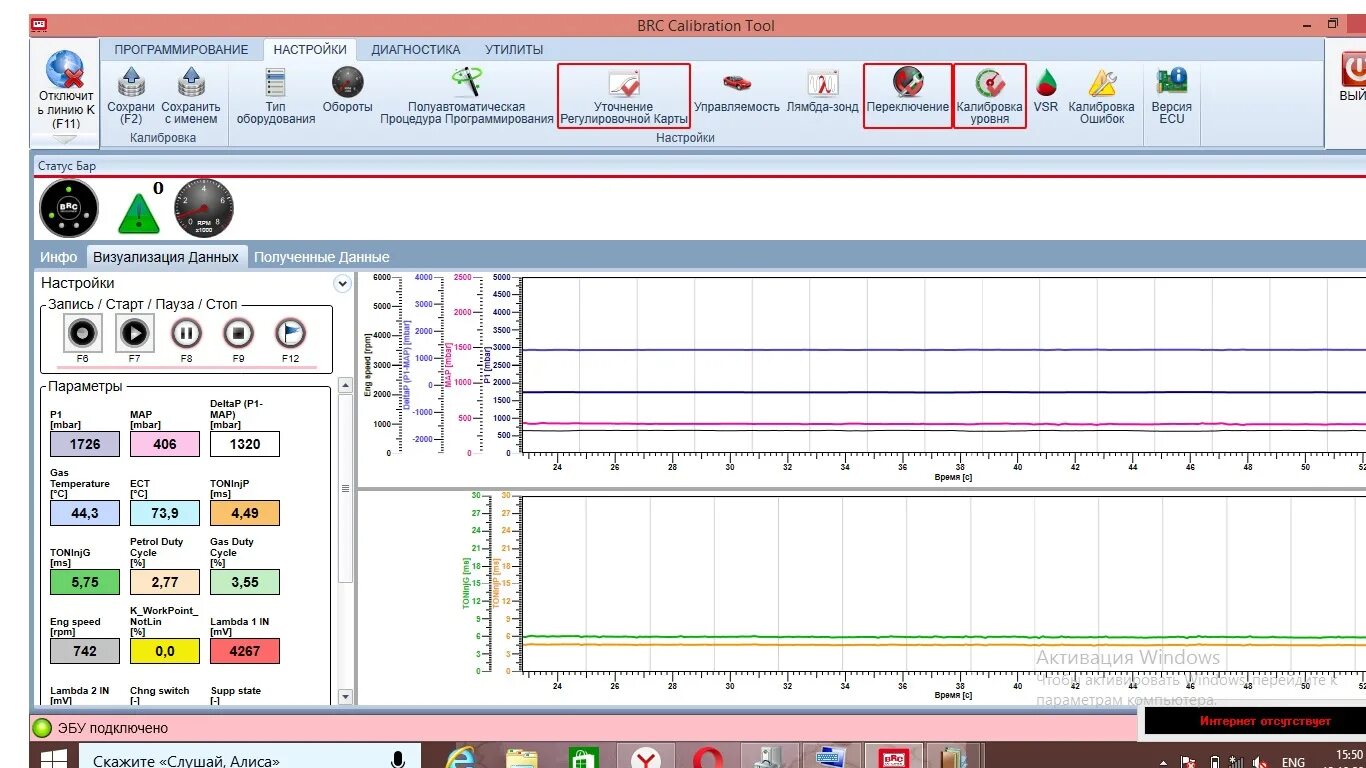Open File Explorer from taskbar
The image size is (1366, 768).
tap(521, 760)
